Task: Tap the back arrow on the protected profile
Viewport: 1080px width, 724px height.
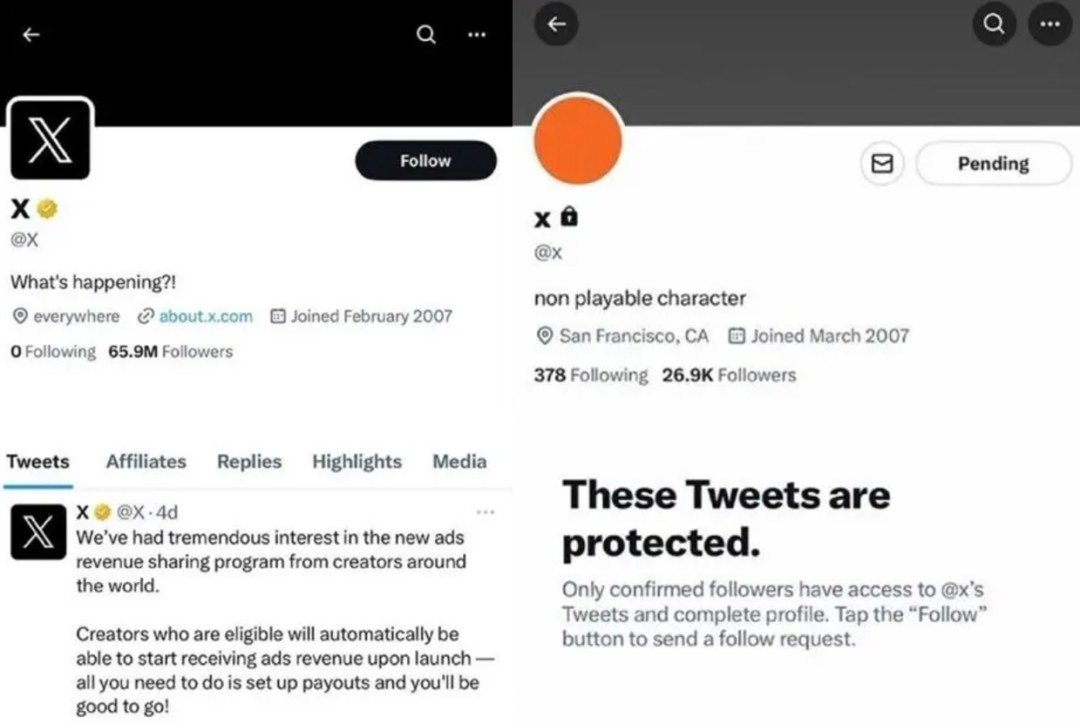Action: pos(557,25)
